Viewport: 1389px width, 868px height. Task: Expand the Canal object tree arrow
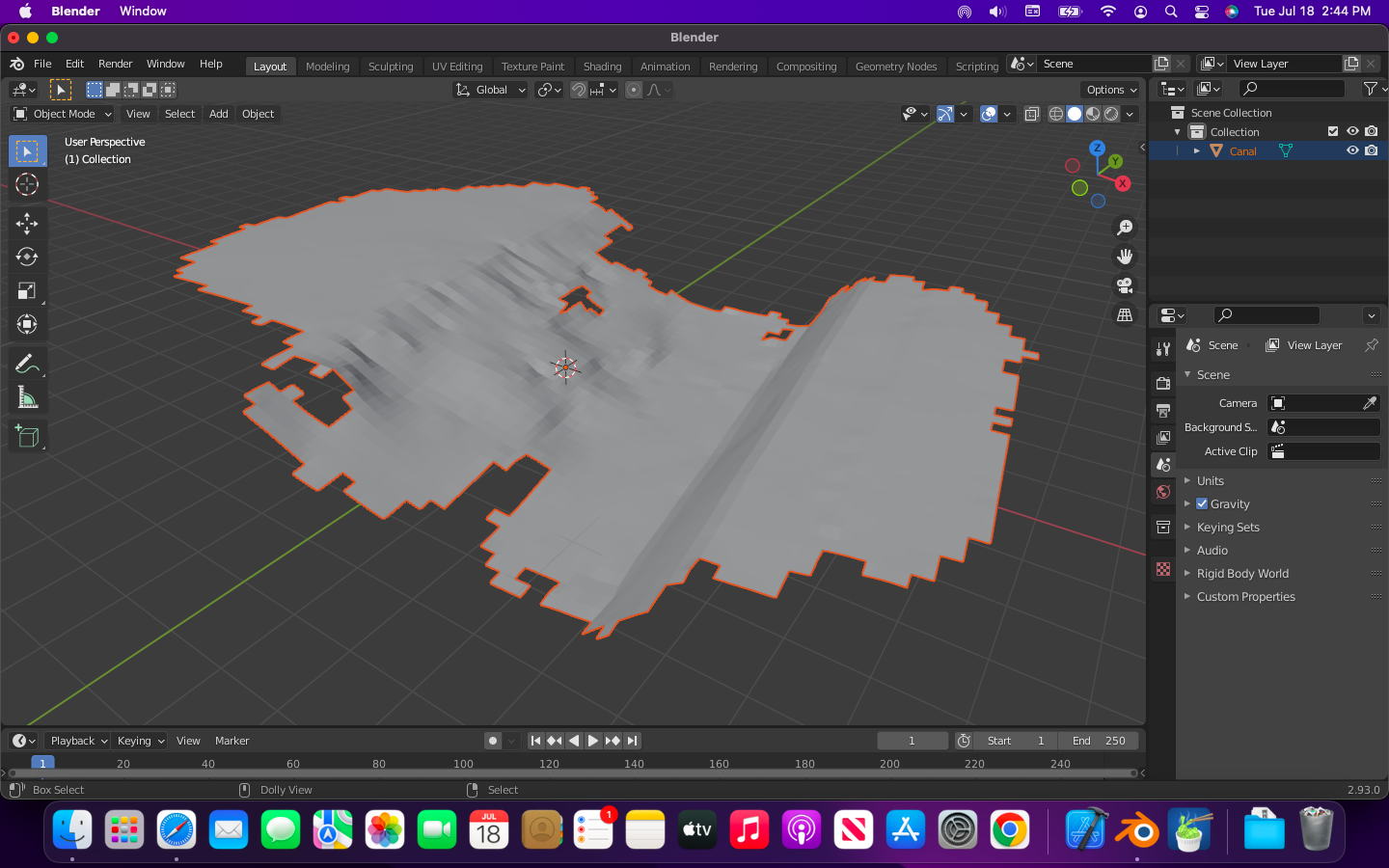pyautogui.click(x=1197, y=150)
